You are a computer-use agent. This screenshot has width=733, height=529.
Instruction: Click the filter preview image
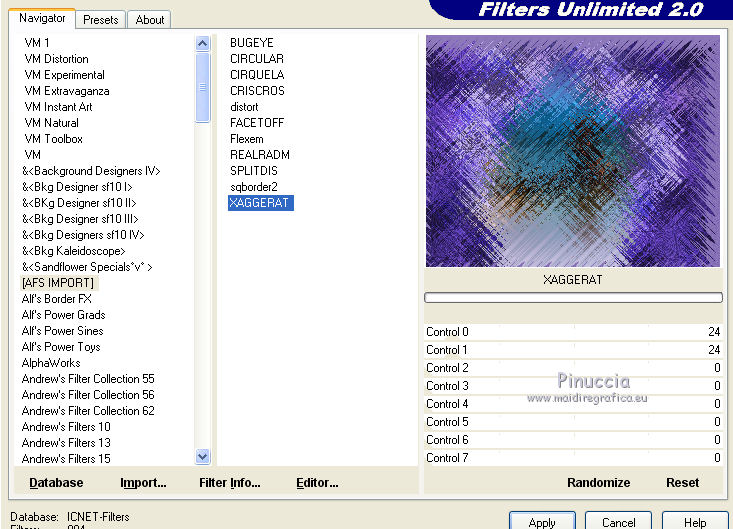click(573, 151)
